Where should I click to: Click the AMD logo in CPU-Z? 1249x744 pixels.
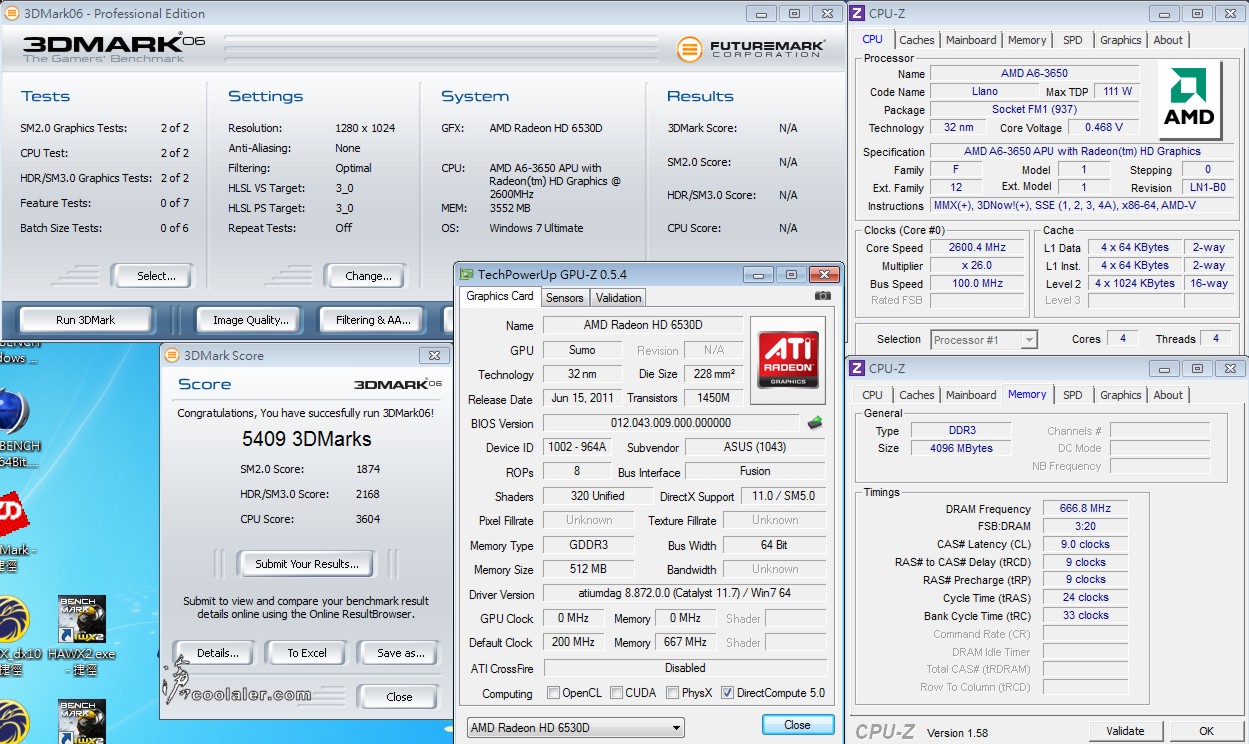[x=1189, y=100]
